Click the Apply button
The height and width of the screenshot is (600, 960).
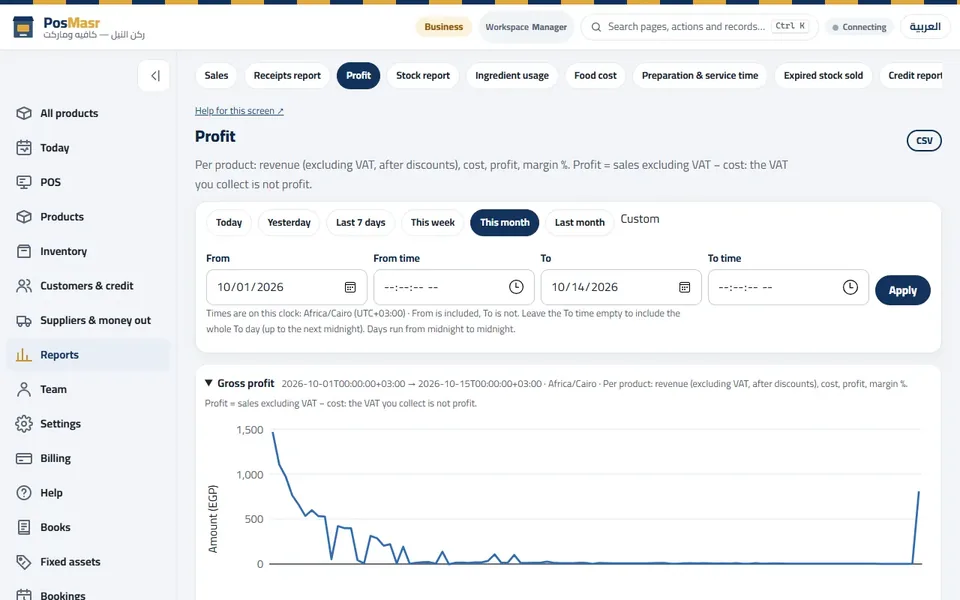[x=902, y=290]
